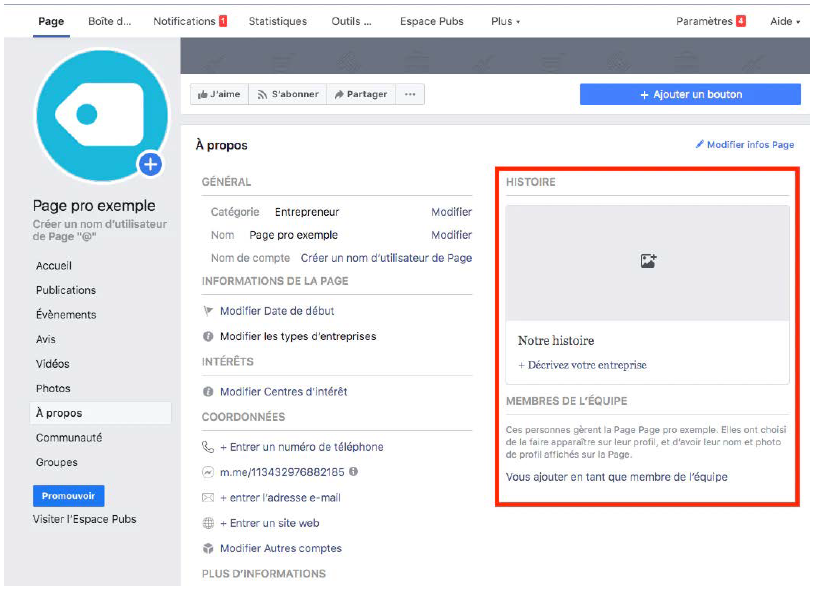The width and height of the screenshot is (817, 589).
Task: Click the flag icon beside Date de début
Action: tap(208, 311)
